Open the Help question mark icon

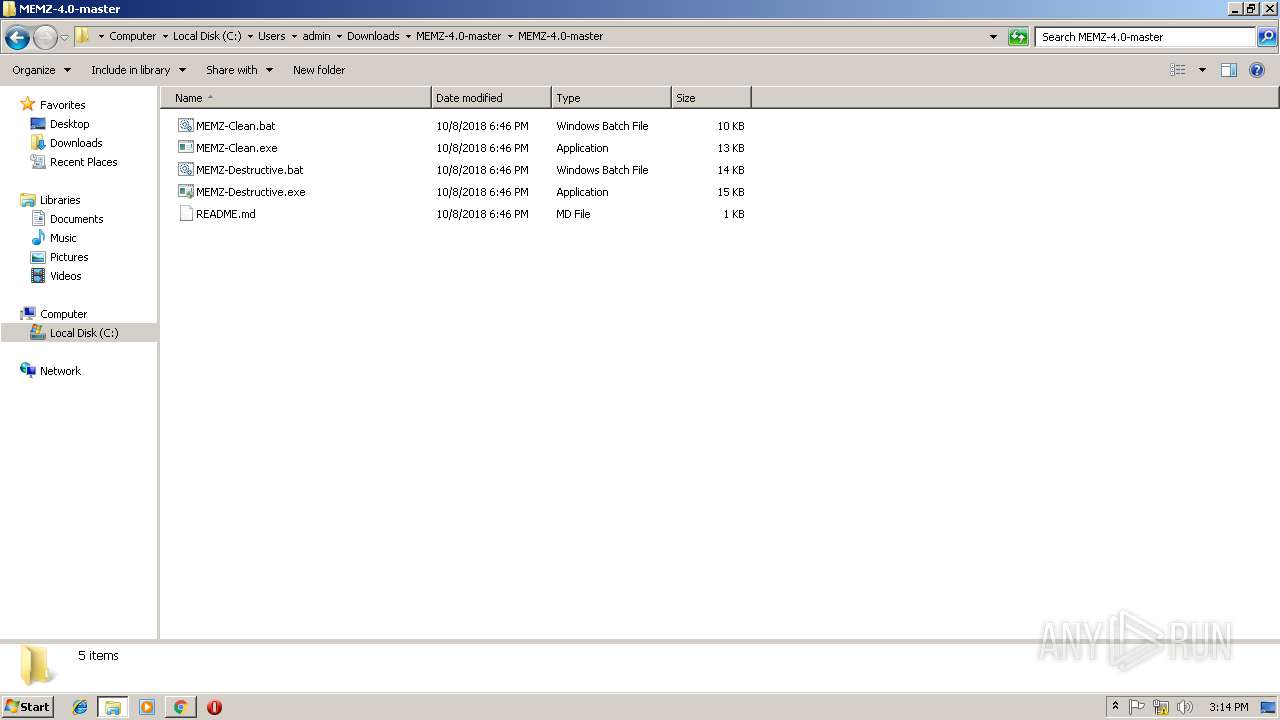click(x=1258, y=70)
